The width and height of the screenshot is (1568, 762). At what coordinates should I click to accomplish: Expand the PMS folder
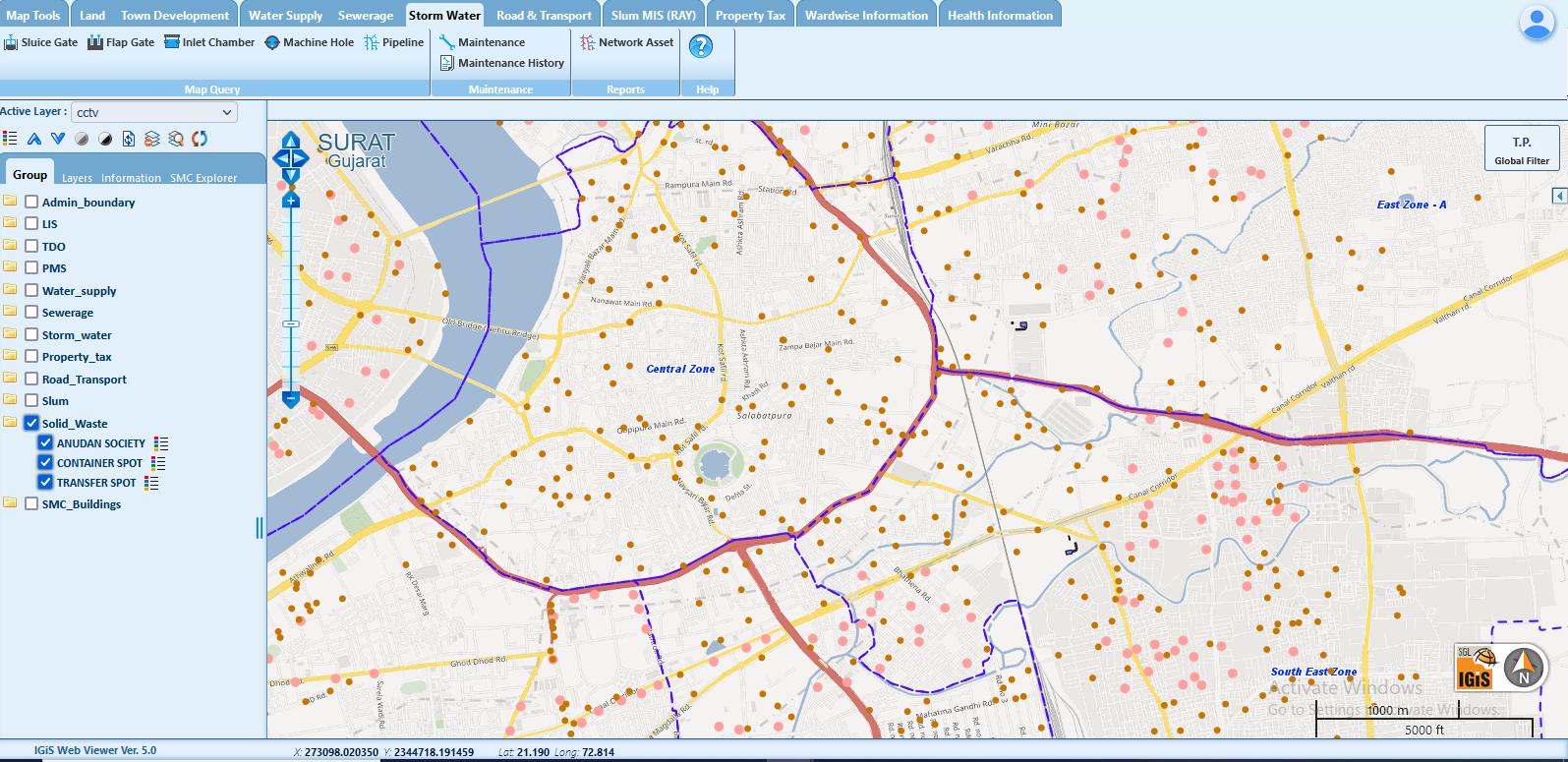[10, 266]
